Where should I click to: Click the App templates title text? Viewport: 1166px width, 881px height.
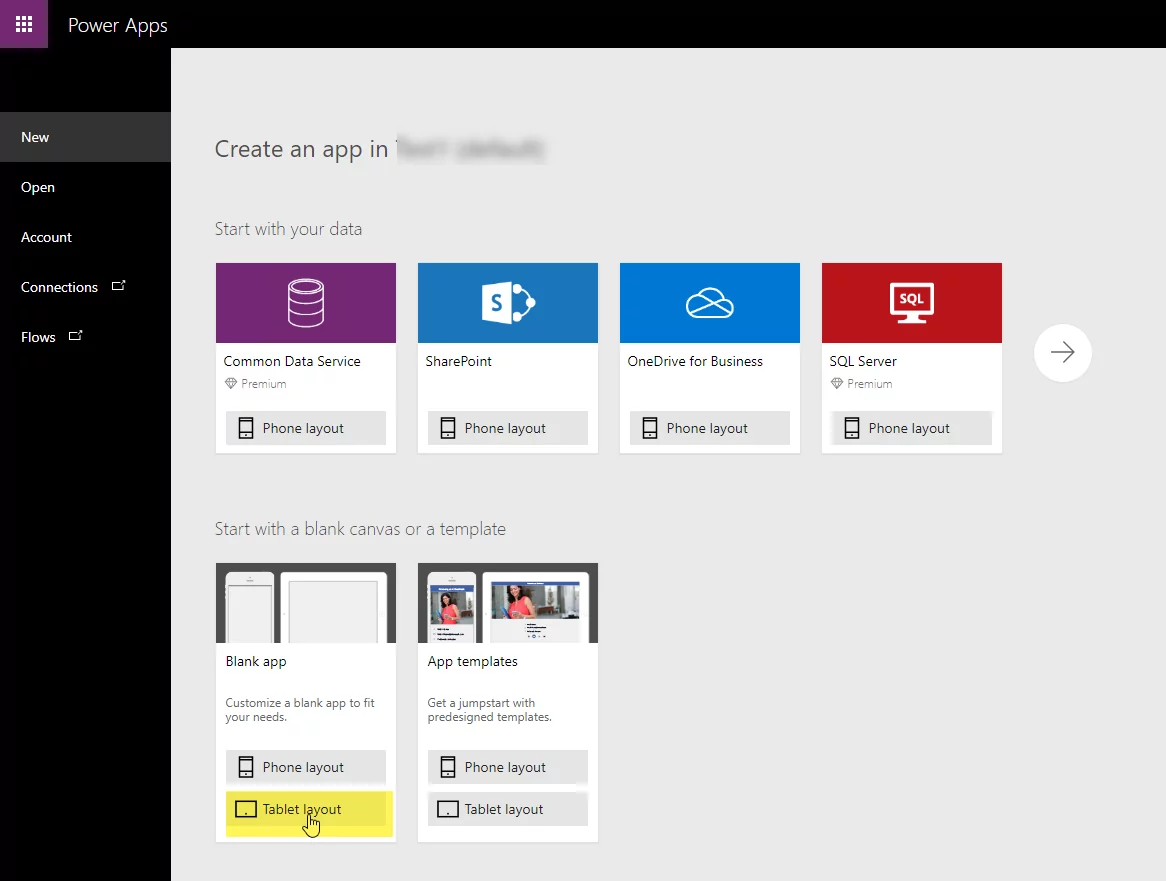pos(472,662)
